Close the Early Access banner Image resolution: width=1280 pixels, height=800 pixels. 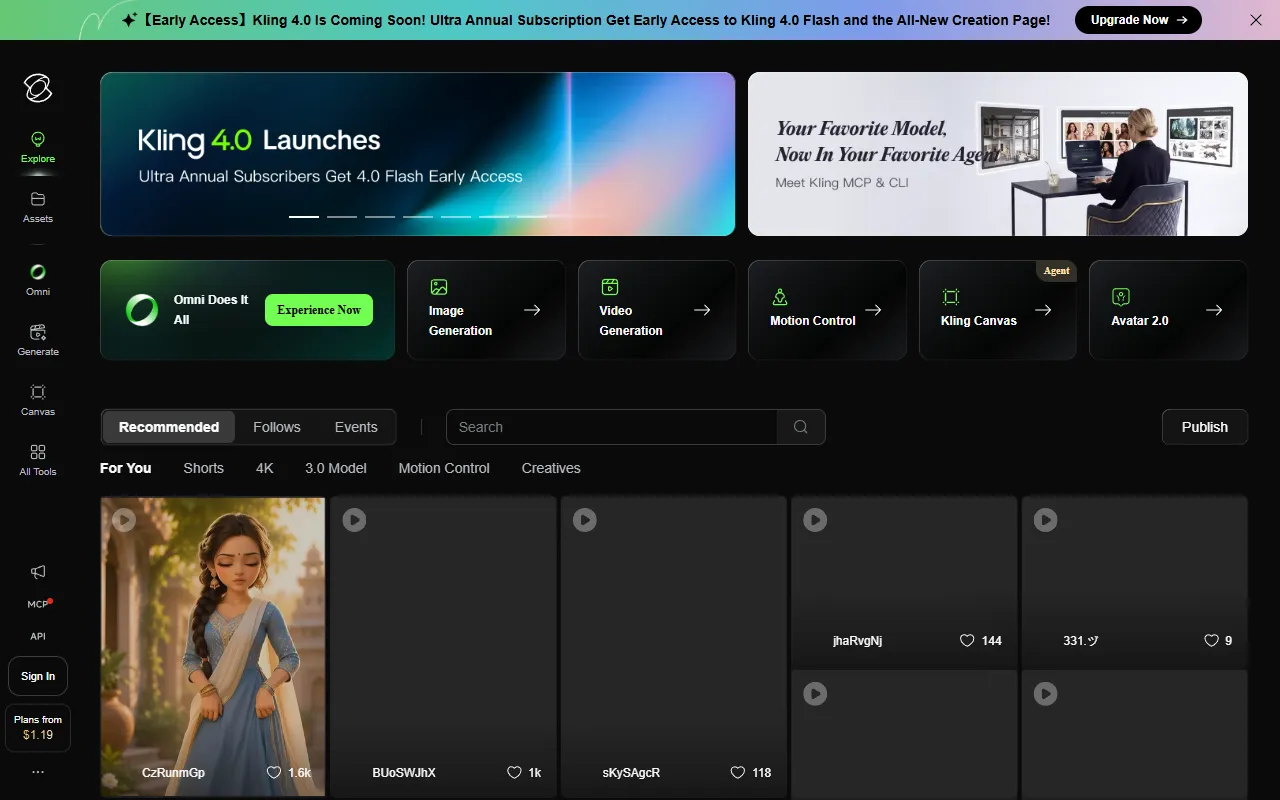click(1256, 20)
